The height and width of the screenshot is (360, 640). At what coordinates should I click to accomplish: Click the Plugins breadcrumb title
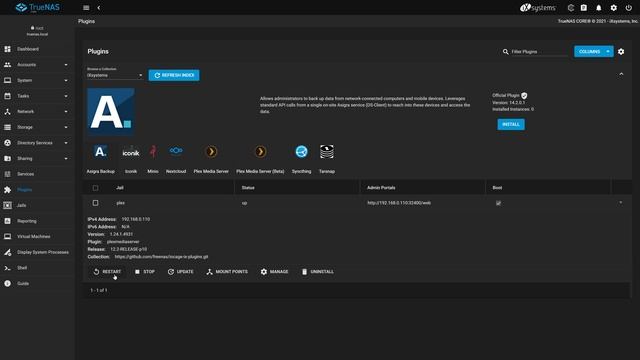coord(87,21)
